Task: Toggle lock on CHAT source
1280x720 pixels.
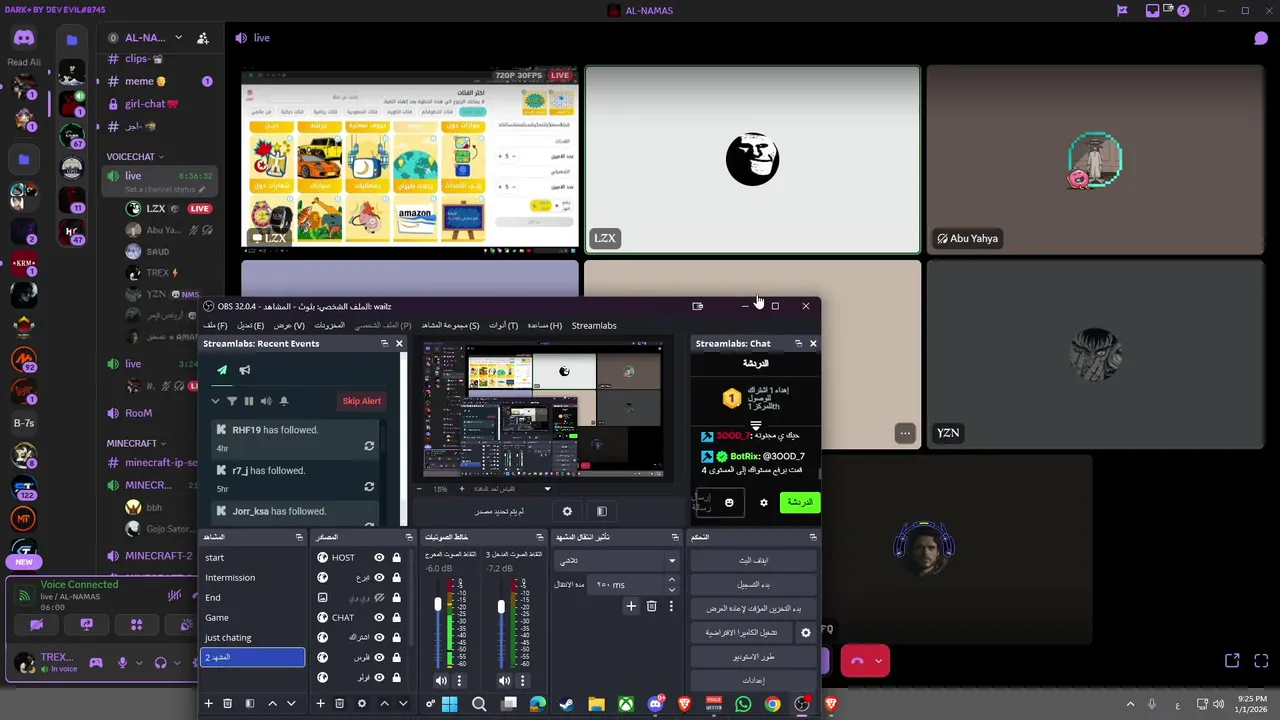Action: point(397,618)
